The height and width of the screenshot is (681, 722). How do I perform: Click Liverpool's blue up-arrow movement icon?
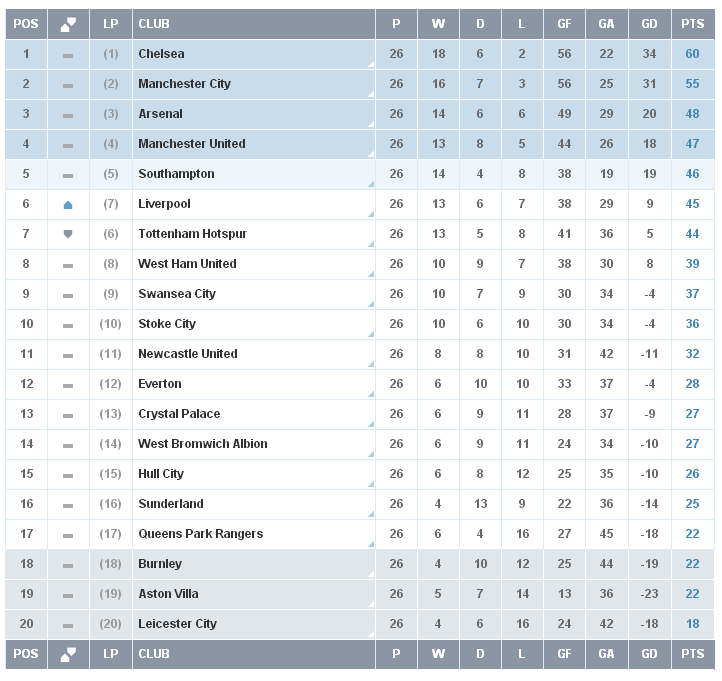pos(68,205)
